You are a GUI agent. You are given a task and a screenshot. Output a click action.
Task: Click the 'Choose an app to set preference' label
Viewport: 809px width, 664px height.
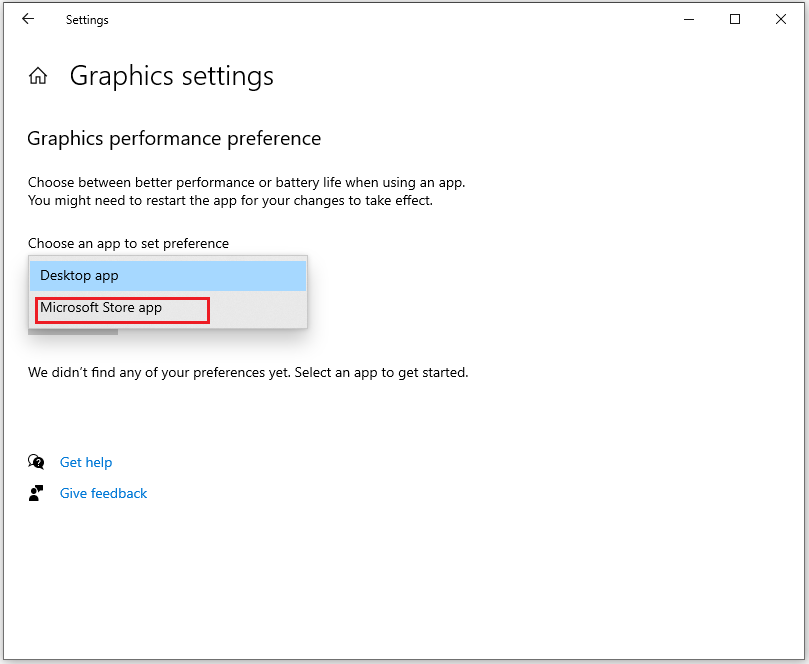click(x=128, y=243)
